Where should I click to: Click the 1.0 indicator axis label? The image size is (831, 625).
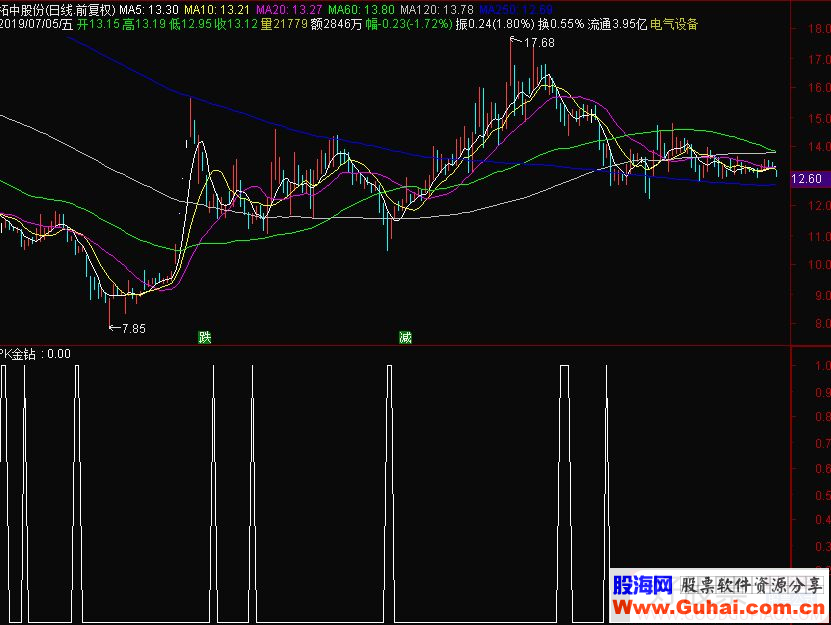tap(823, 366)
